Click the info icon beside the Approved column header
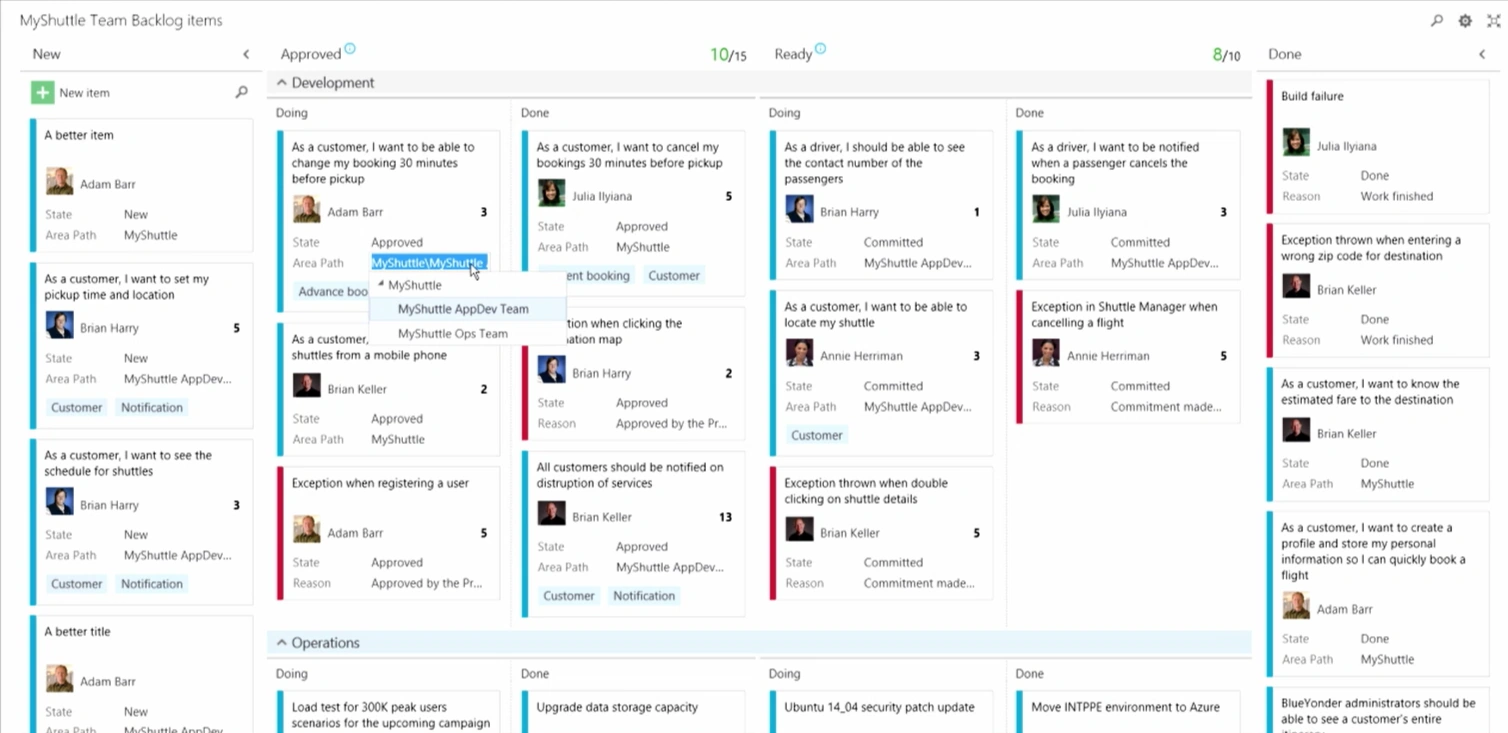The height and width of the screenshot is (733, 1508). [x=349, y=49]
